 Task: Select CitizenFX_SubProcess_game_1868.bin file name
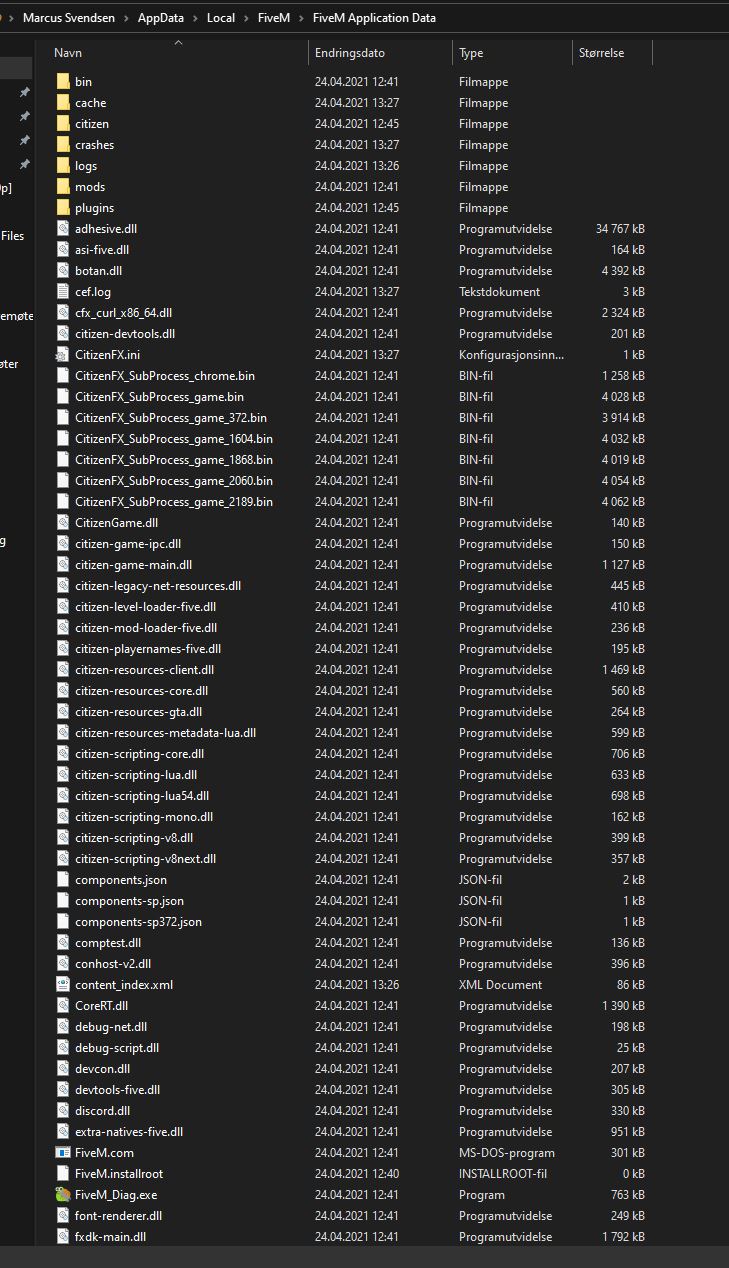pos(174,460)
